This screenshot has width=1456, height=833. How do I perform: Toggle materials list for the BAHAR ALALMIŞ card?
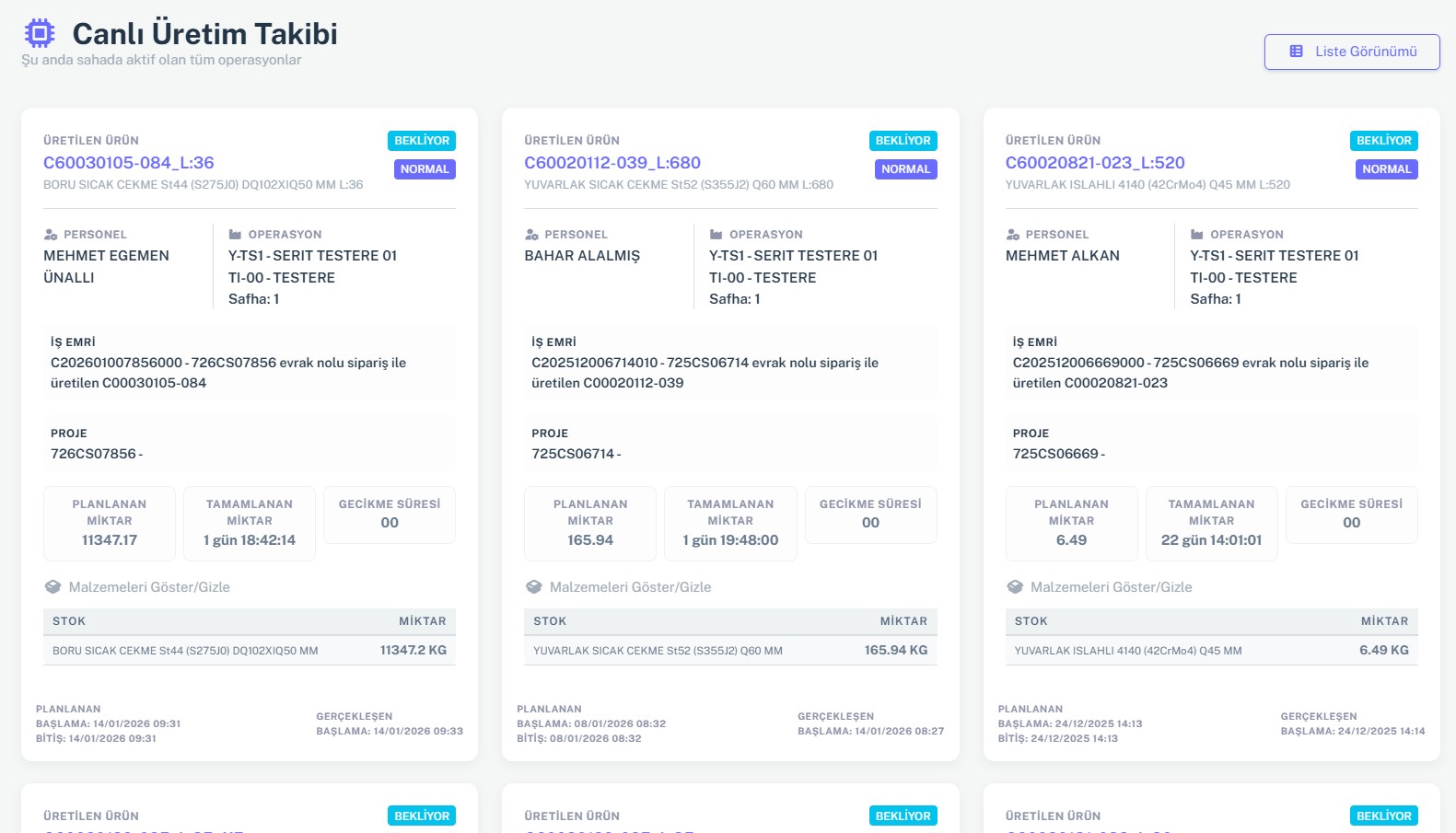tap(630, 587)
